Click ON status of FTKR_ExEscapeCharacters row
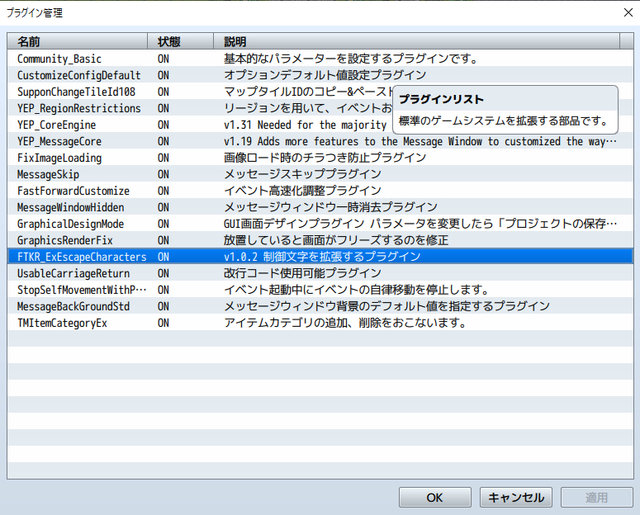This screenshot has width=640, height=515. [163, 257]
